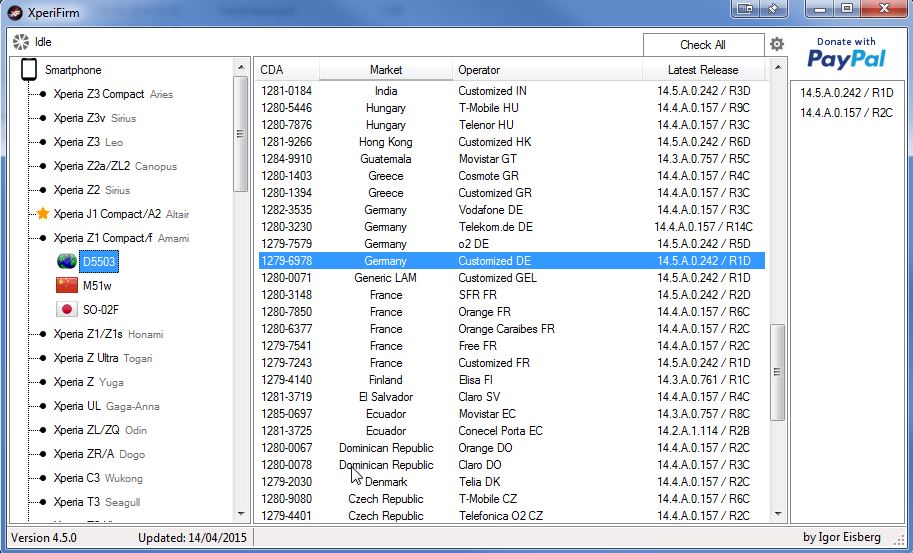
Task: Select Xperia ZL/ZQ Odin entry
Action: pyautogui.click(x=100, y=430)
